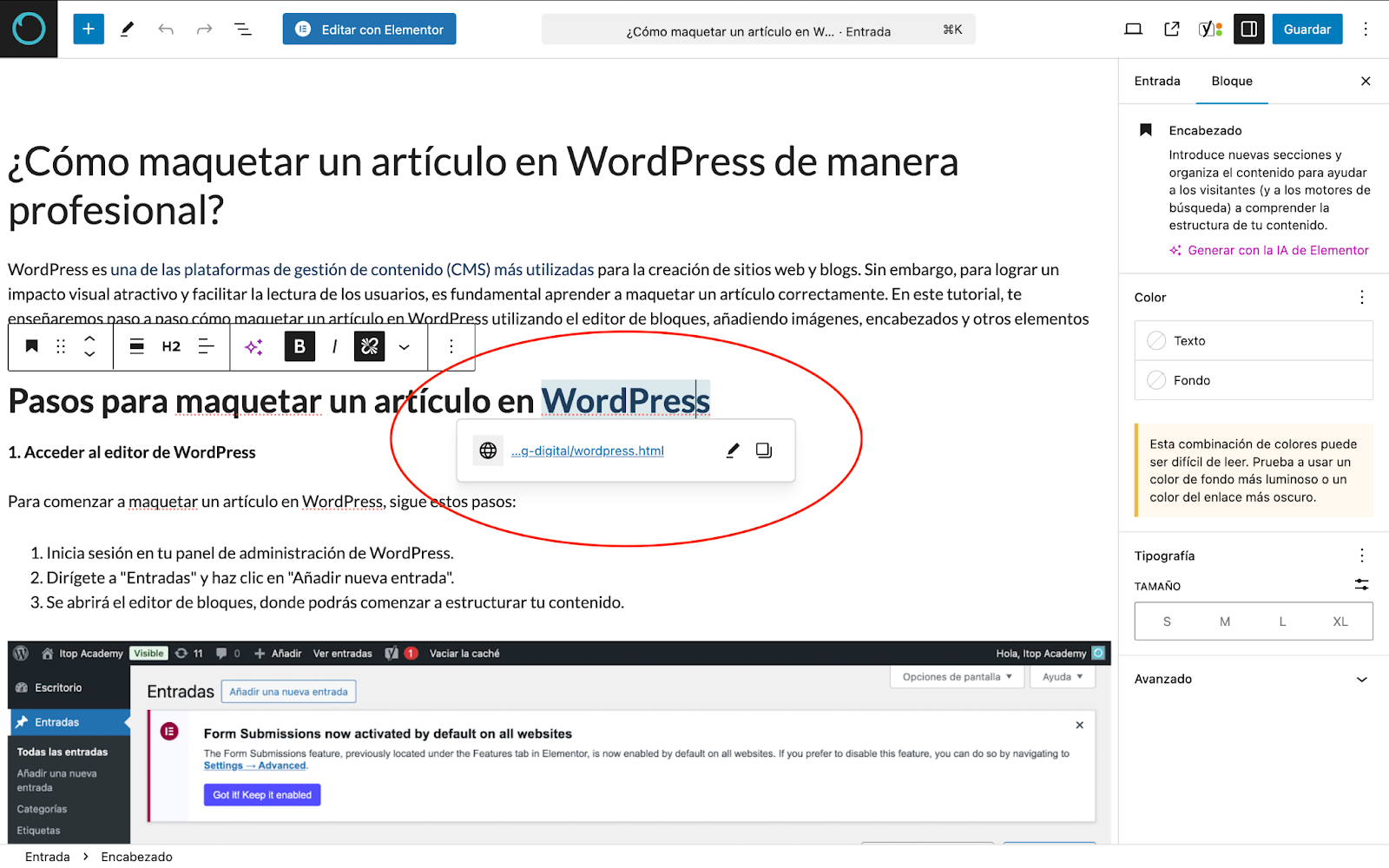Open the wordpress.html link in popover
The height and width of the screenshot is (868, 1389).
588,450
